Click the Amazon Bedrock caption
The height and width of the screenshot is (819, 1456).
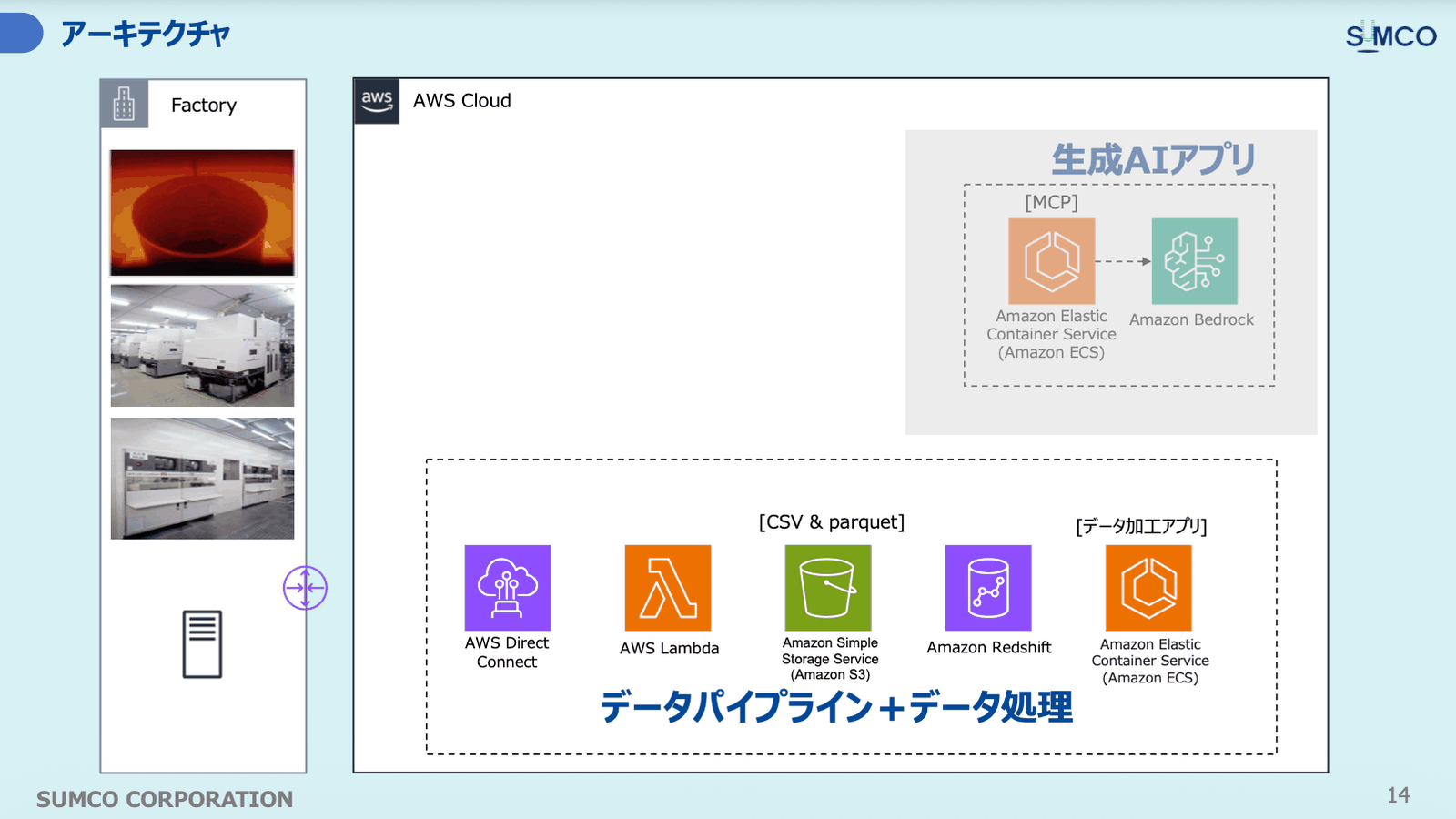[1191, 319]
